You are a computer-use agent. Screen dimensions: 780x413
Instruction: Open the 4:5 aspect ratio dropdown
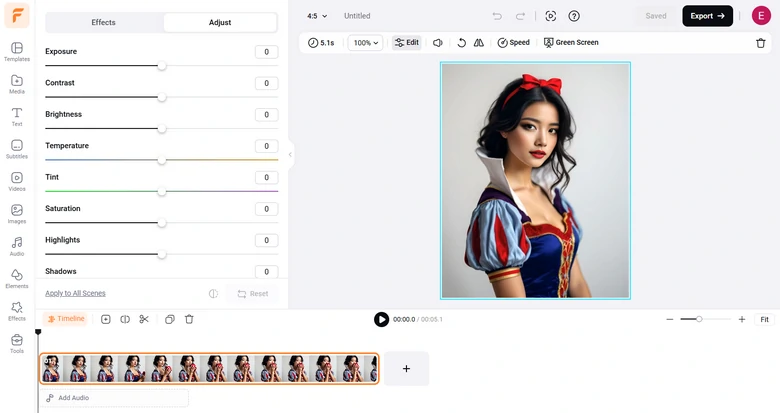317,16
